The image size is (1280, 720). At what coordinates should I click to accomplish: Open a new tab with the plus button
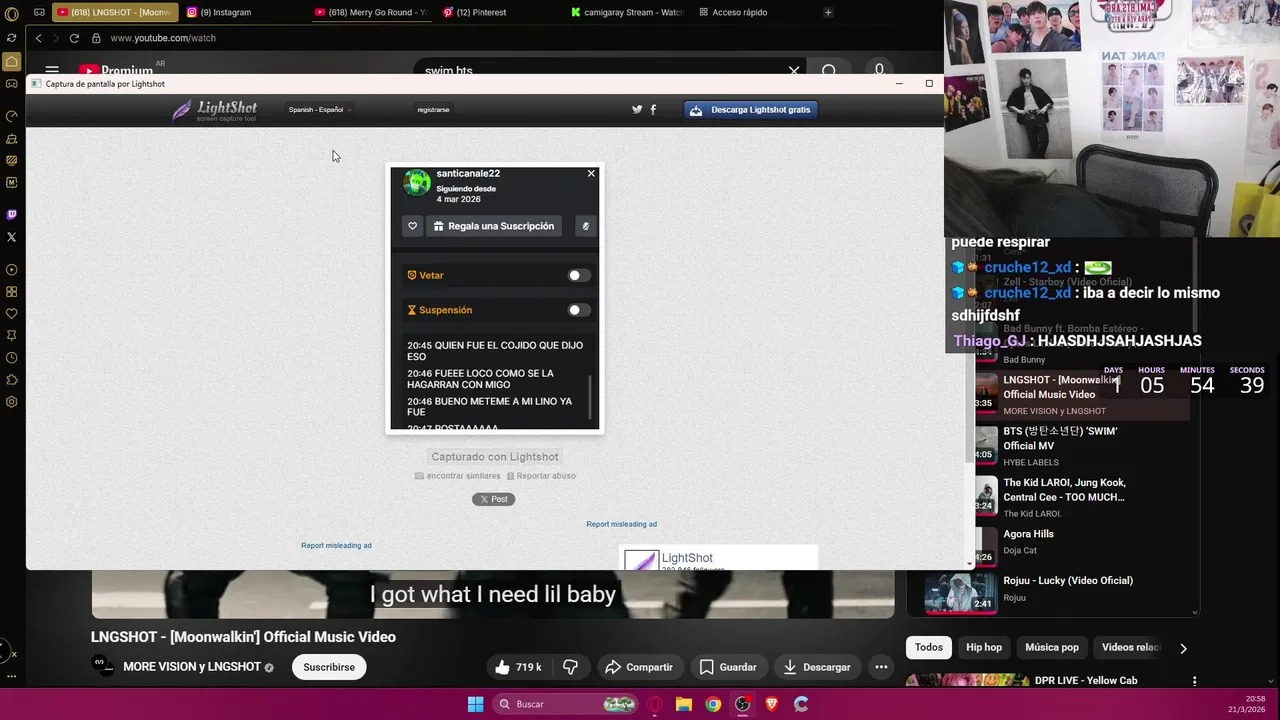(828, 12)
